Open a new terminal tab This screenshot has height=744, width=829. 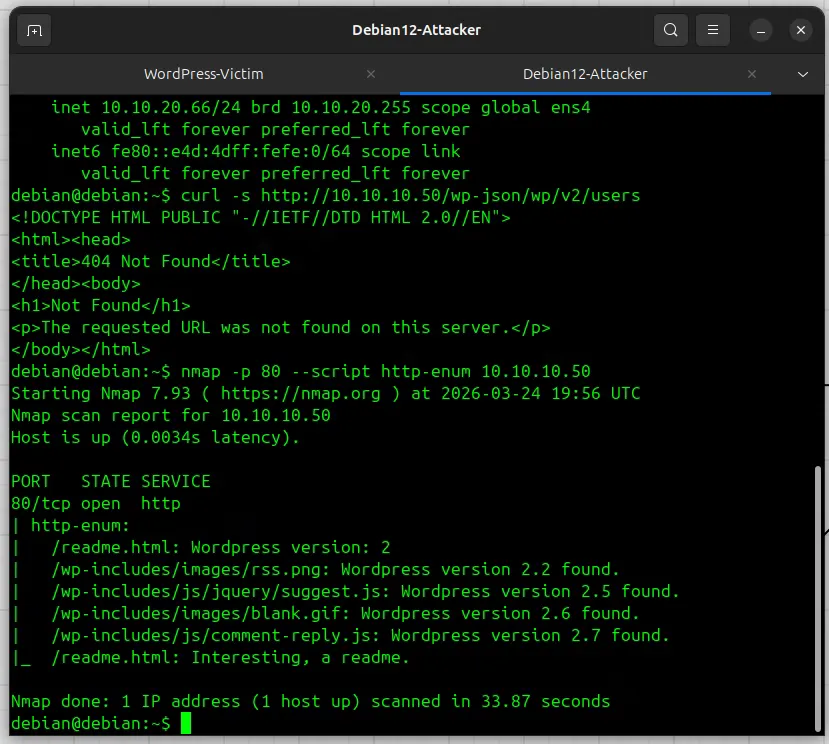pos(34,31)
